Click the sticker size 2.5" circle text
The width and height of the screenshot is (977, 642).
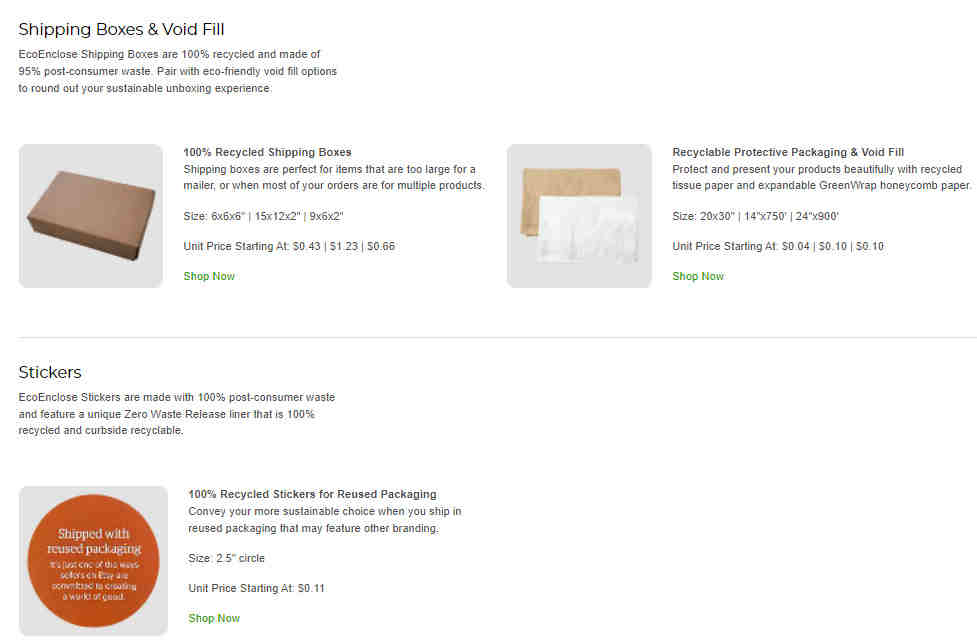(227, 558)
